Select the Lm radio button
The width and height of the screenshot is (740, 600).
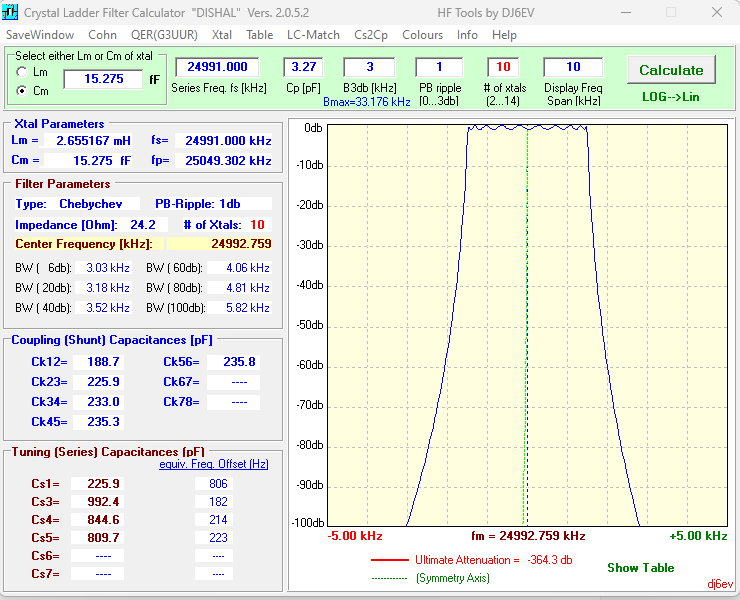[x=22, y=72]
